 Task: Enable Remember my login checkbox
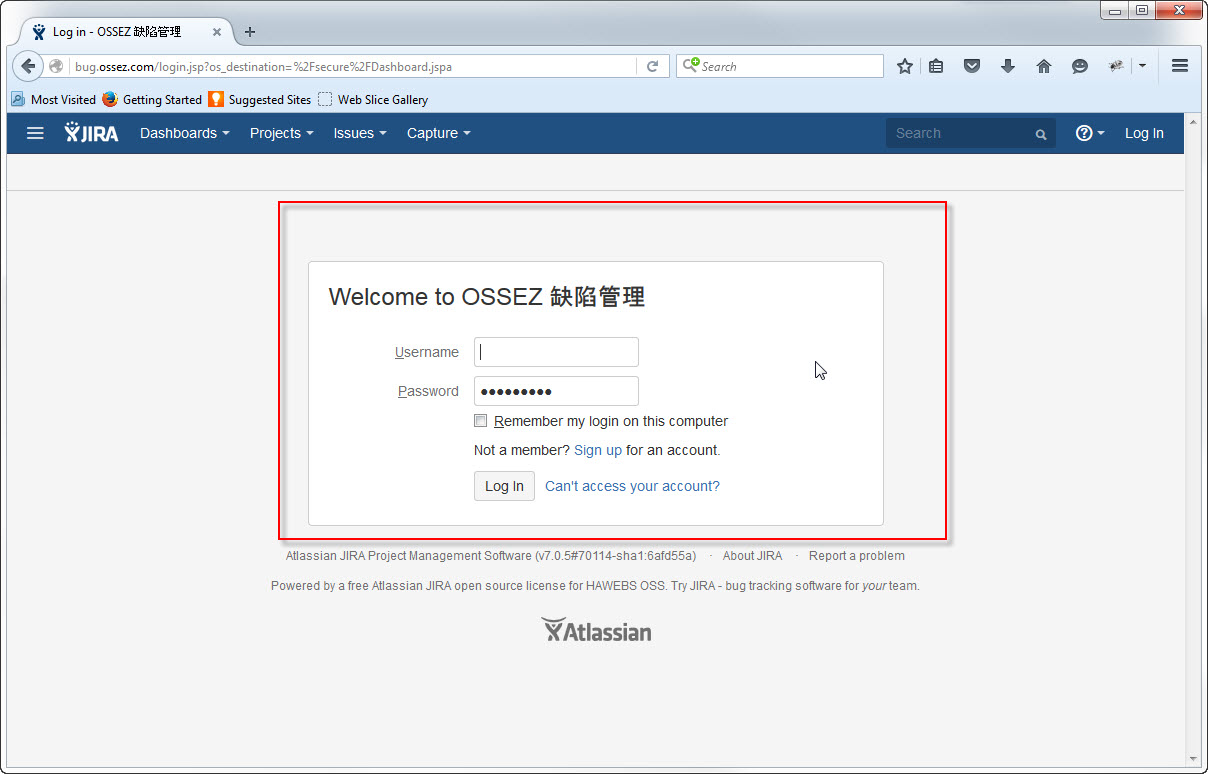pos(481,421)
